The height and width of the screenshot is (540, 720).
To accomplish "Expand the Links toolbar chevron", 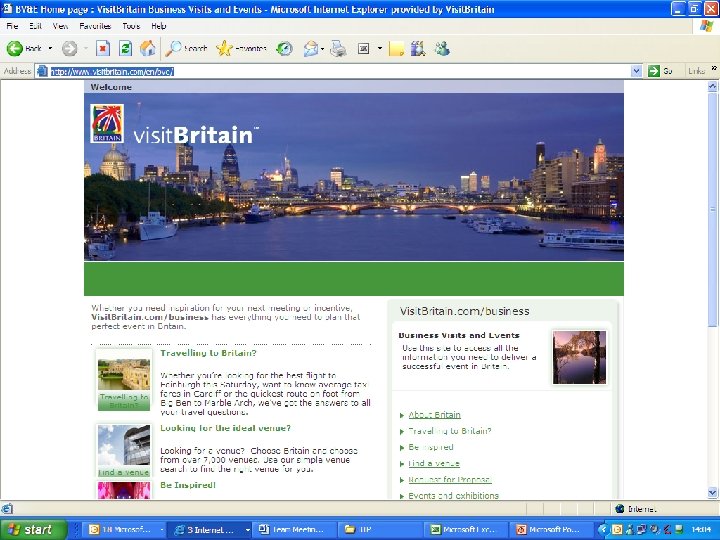I will click(x=714, y=68).
